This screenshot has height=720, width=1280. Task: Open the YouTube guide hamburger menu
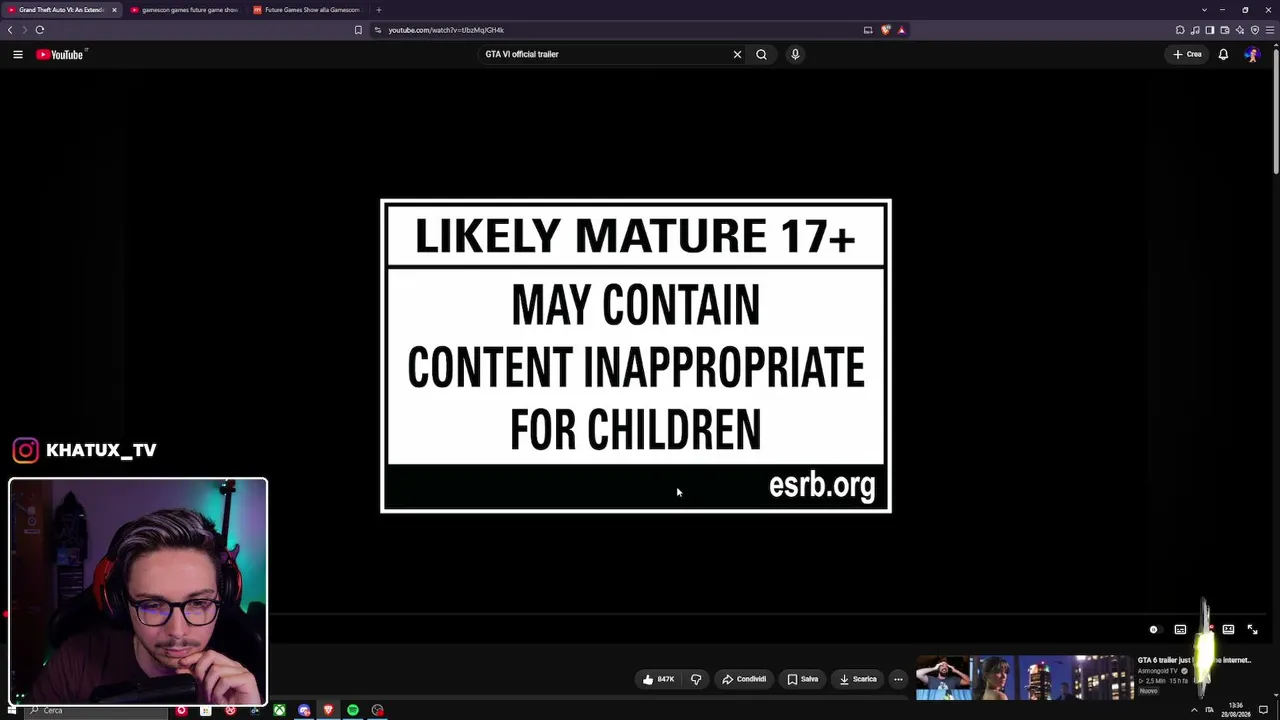pos(18,54)
